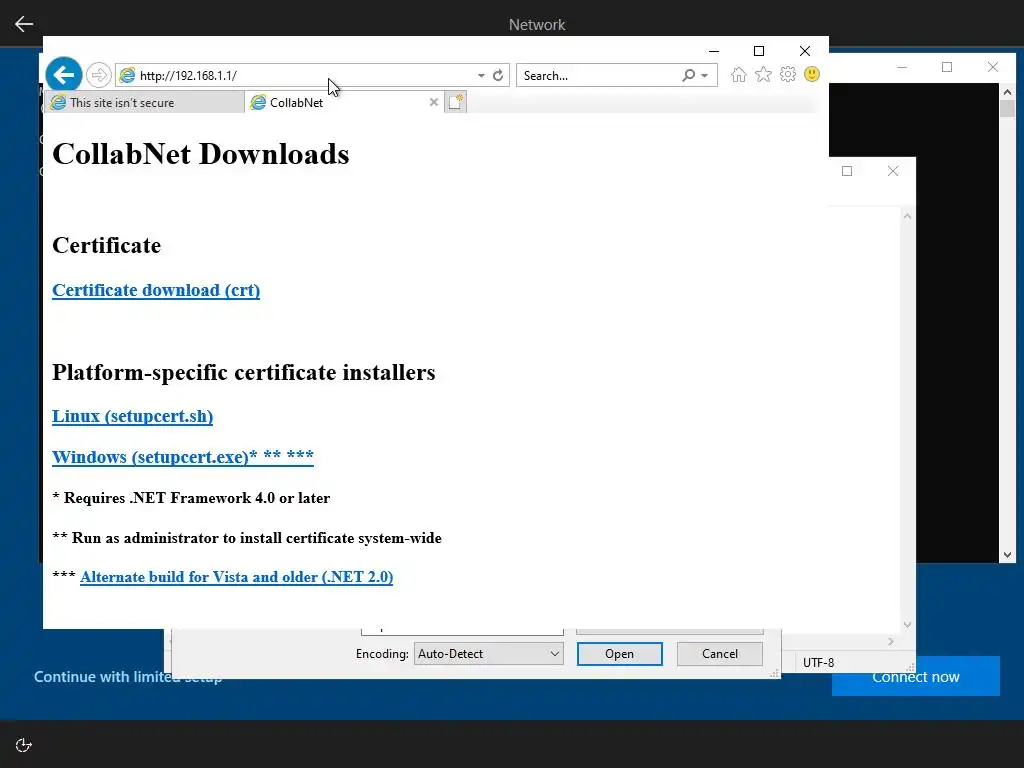This screenshot has width=1024, height=768.
Task: Open the address bar autocomplete dropdown arrow
Action: [481, 76]
